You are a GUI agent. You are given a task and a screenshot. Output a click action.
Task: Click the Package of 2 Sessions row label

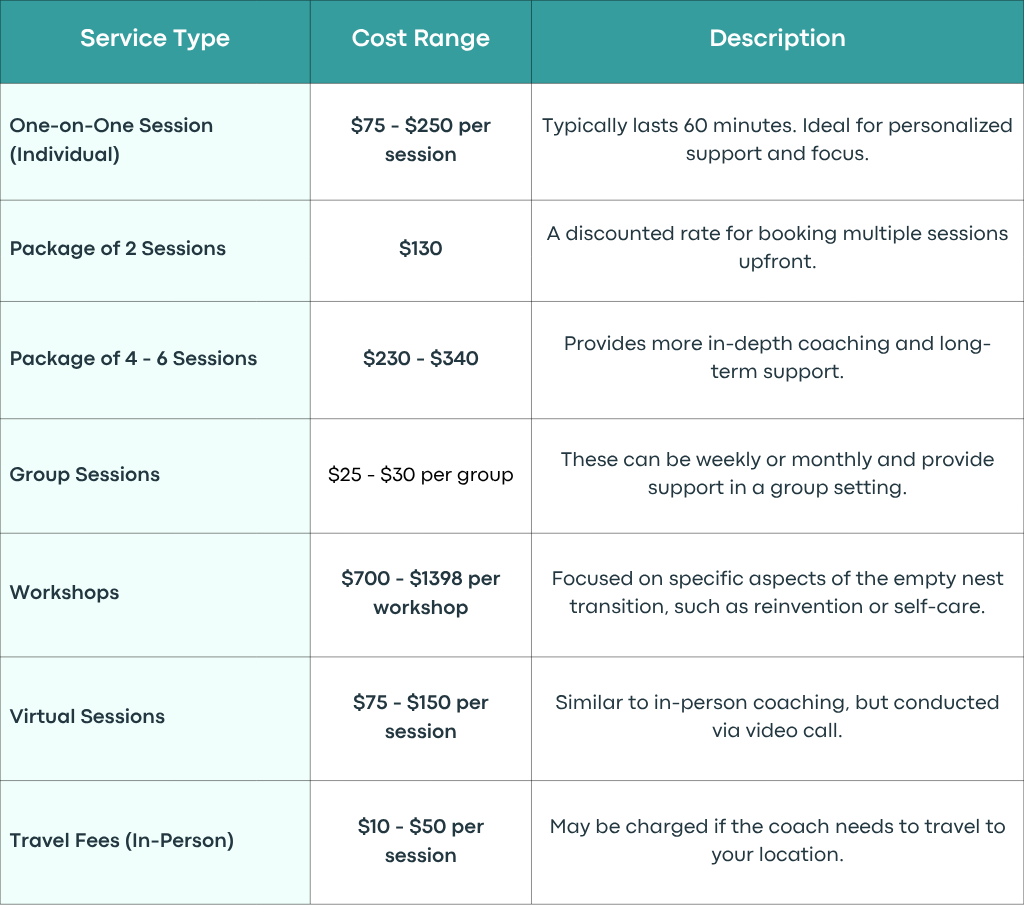pos(118,249)
